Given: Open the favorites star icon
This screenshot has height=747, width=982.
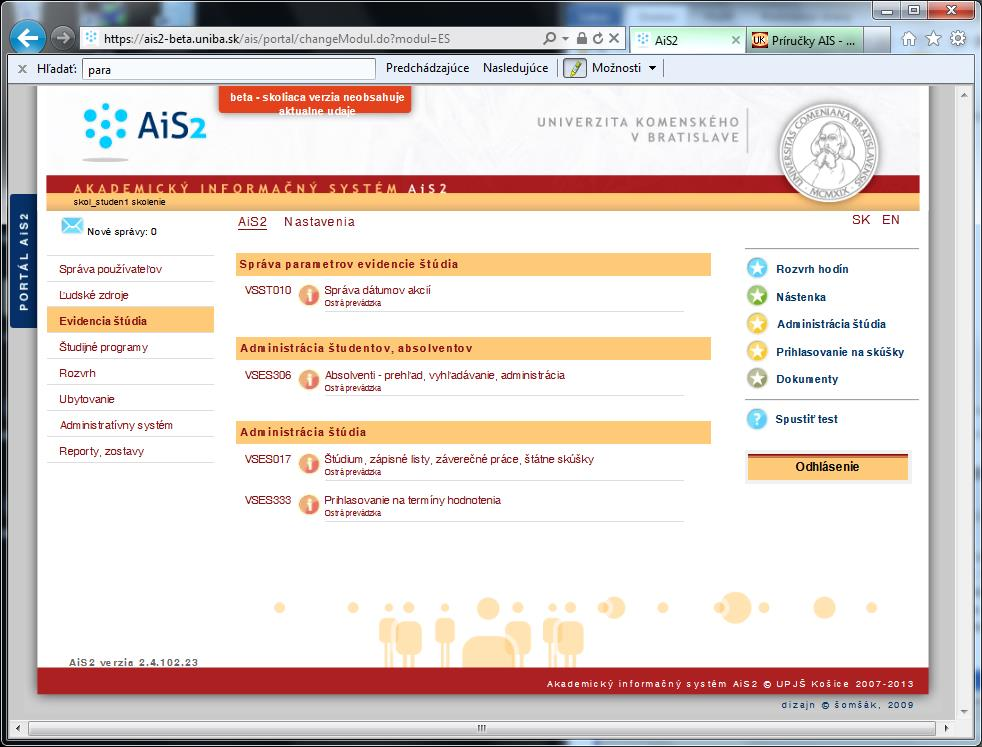Looking at the screenshot, I should click(x=933, y=39).
